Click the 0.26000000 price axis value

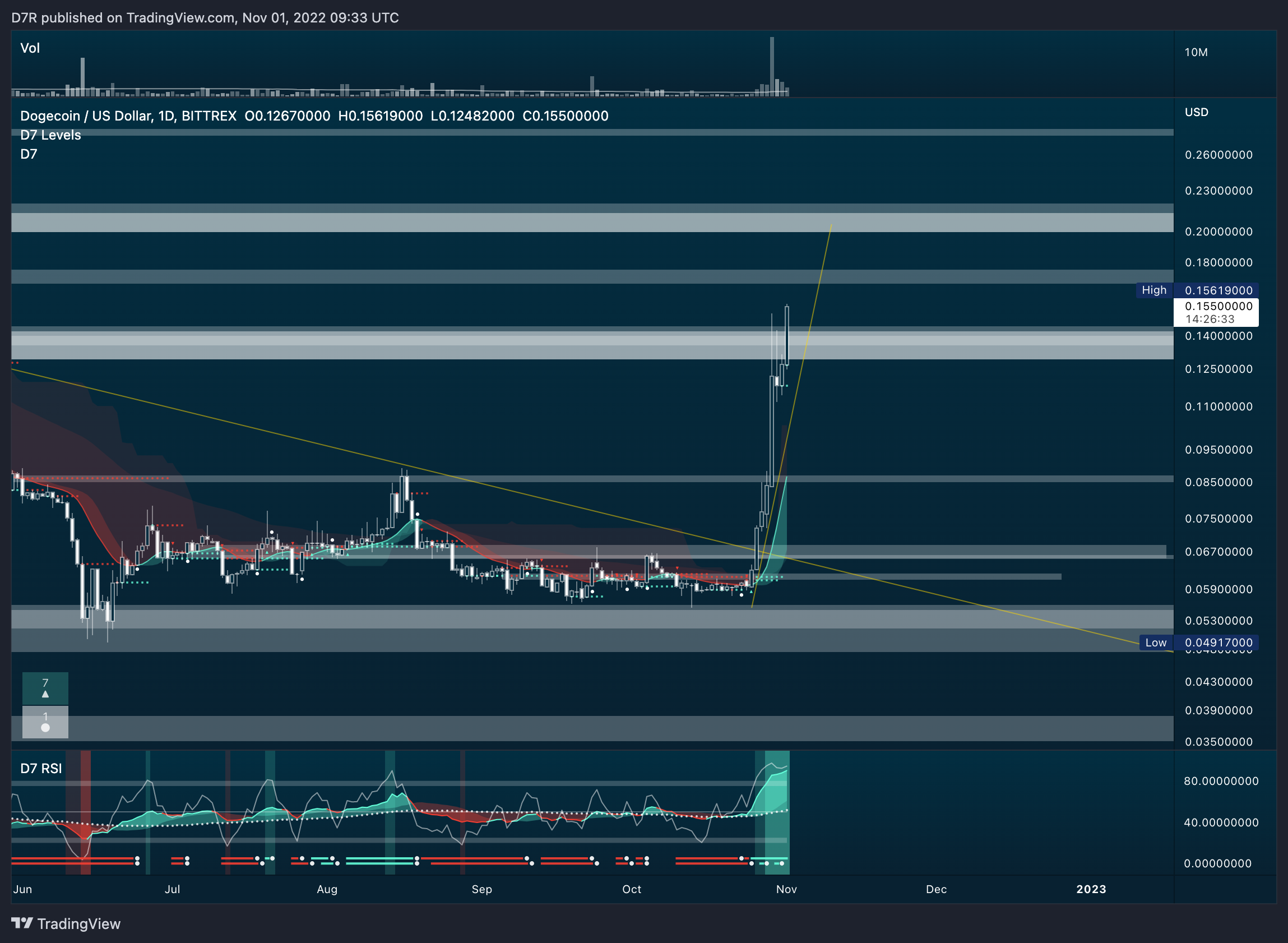coord(1218,155)
